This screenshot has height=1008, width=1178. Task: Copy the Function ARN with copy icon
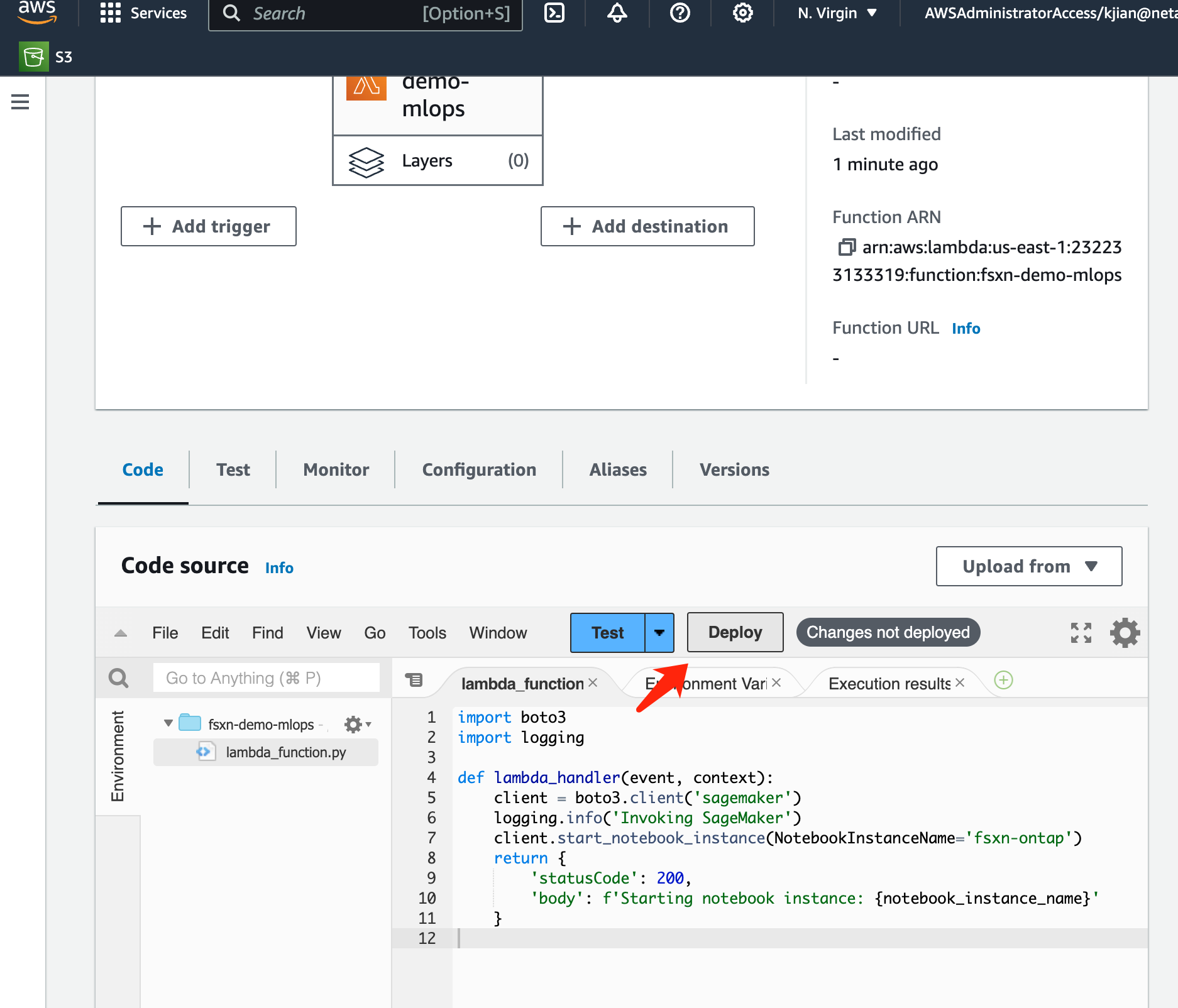point(846,247)
